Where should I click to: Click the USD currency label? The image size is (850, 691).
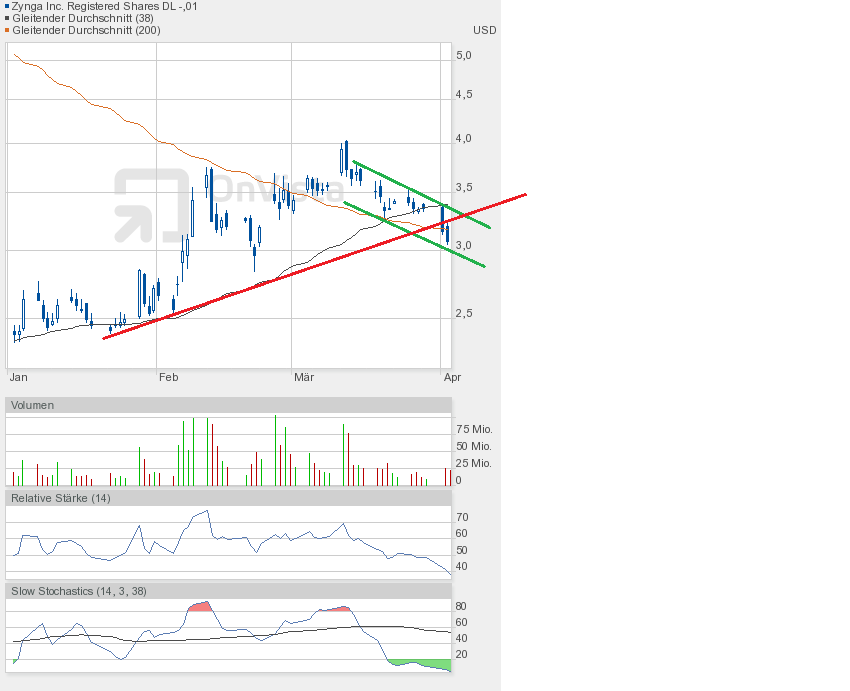click(x=484, y=30)
